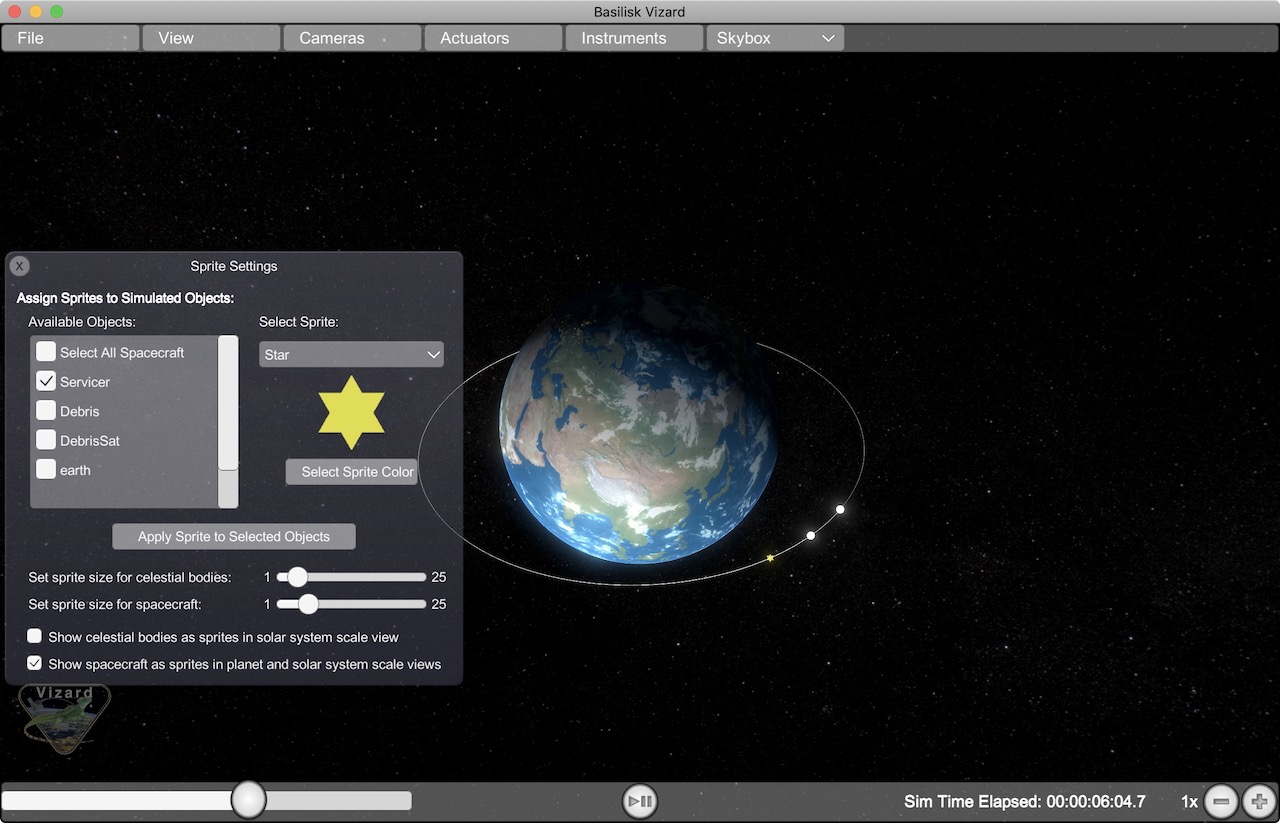The height and width of the screenshot is (823, 1280).
Task: Open the Select Sprite Star dropdown
Action: click(350, 354)
